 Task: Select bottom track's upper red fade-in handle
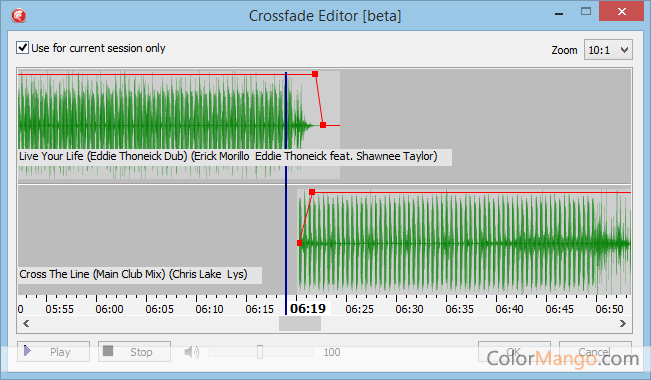(x=312, y=192)
